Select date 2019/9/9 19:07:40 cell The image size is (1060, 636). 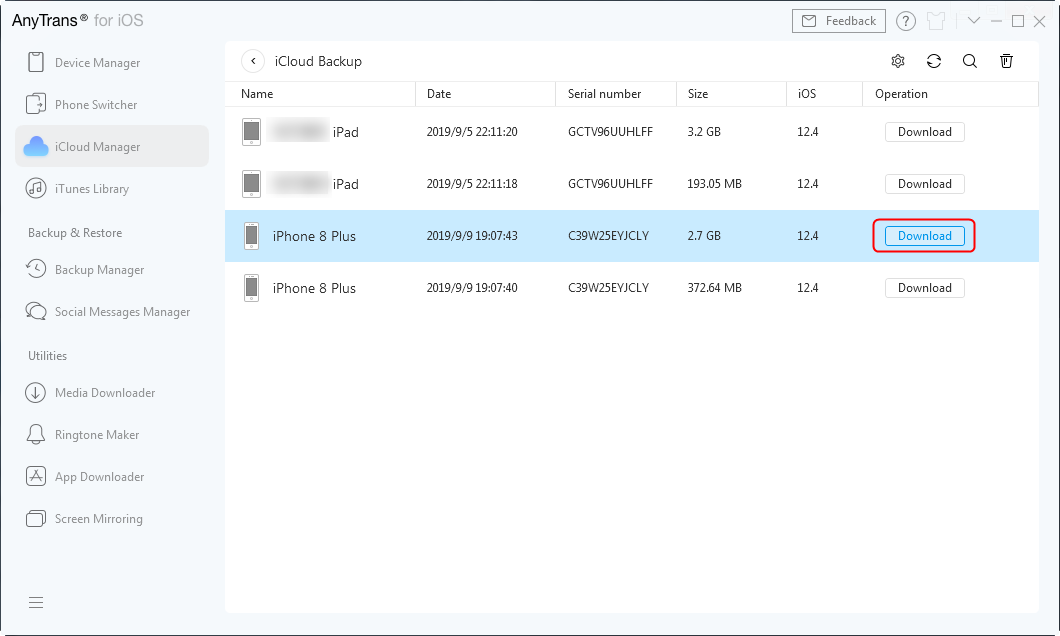point(472,288)
